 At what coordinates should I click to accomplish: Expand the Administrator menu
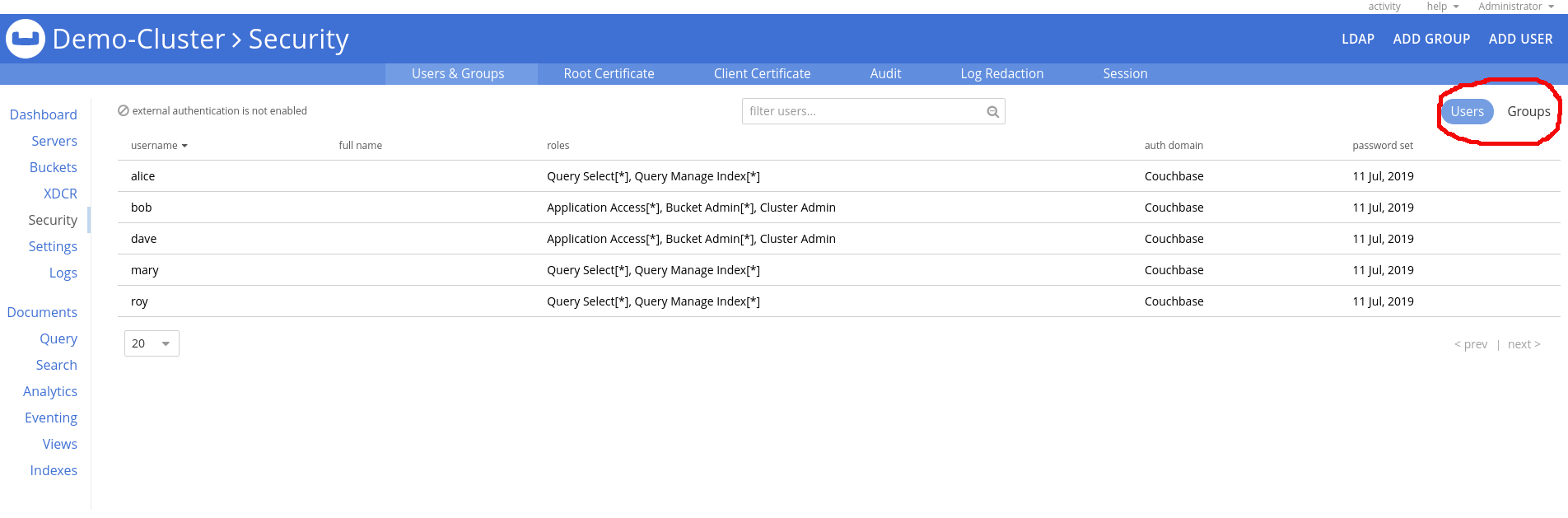(x=1515, y=7)
